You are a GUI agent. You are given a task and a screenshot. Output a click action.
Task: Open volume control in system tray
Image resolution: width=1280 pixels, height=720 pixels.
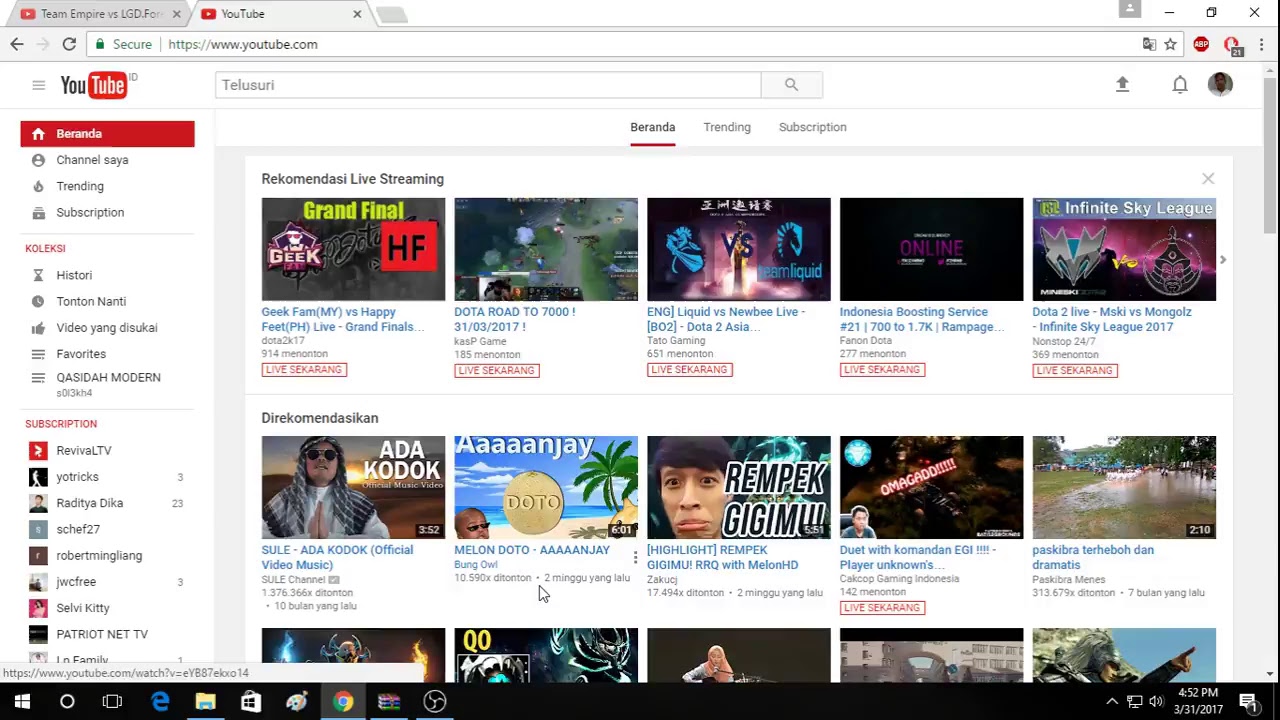coord(1157,702)
